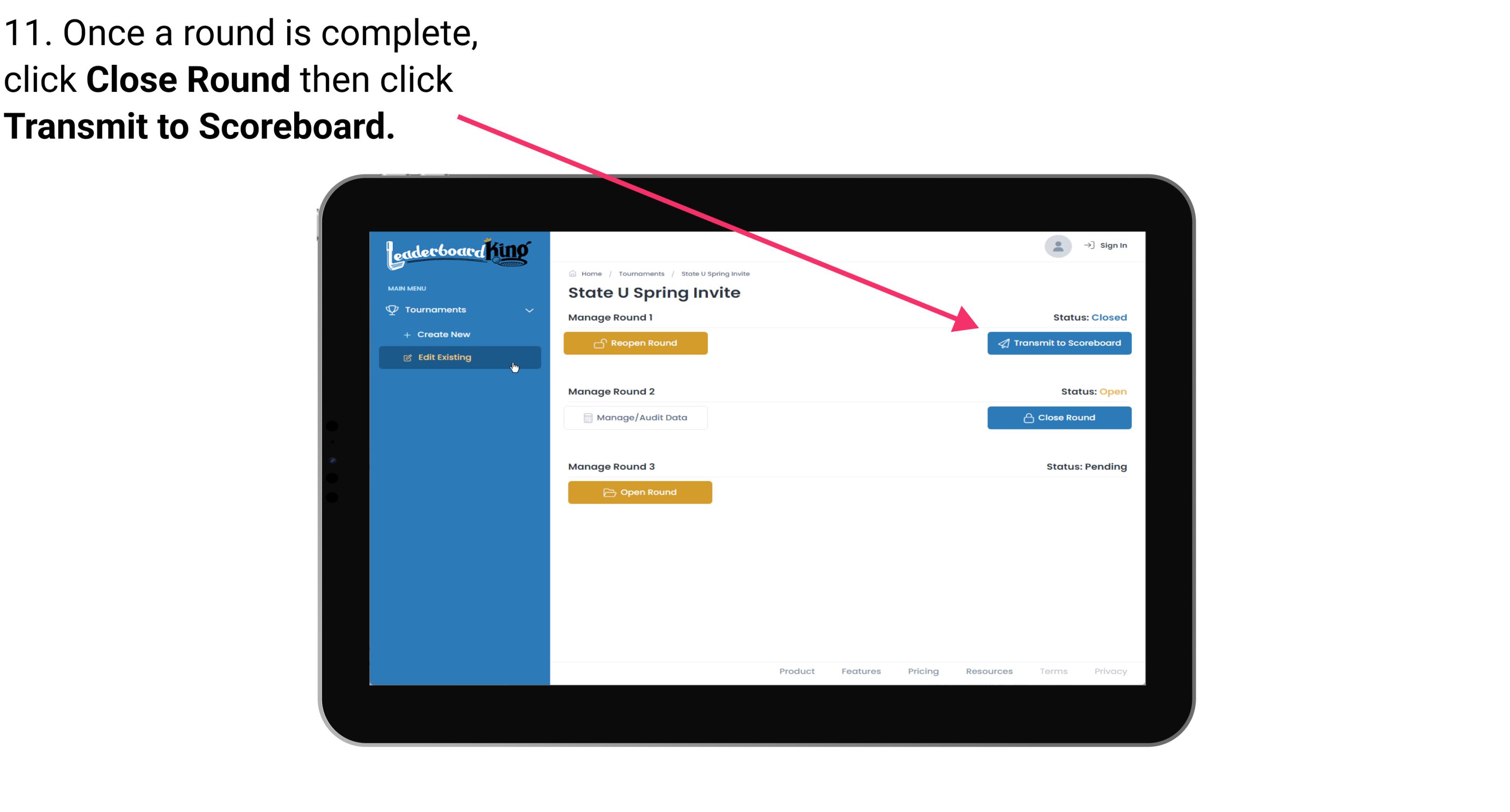Click the Manage/Audit Data spreadsheet icon
The image size is (1510, 812).
coord(585,417)
